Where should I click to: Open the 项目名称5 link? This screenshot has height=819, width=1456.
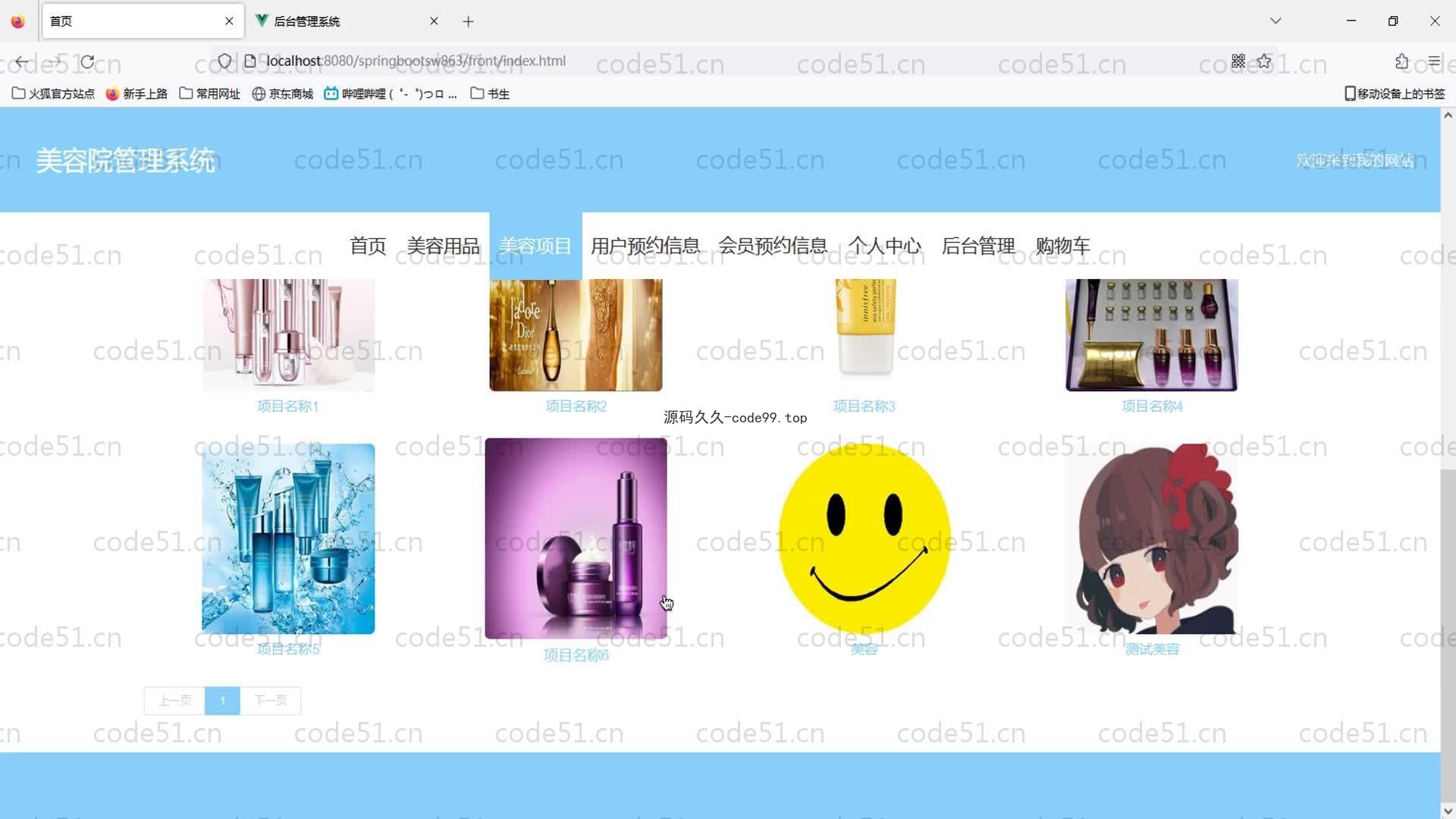tap(288, 649)
